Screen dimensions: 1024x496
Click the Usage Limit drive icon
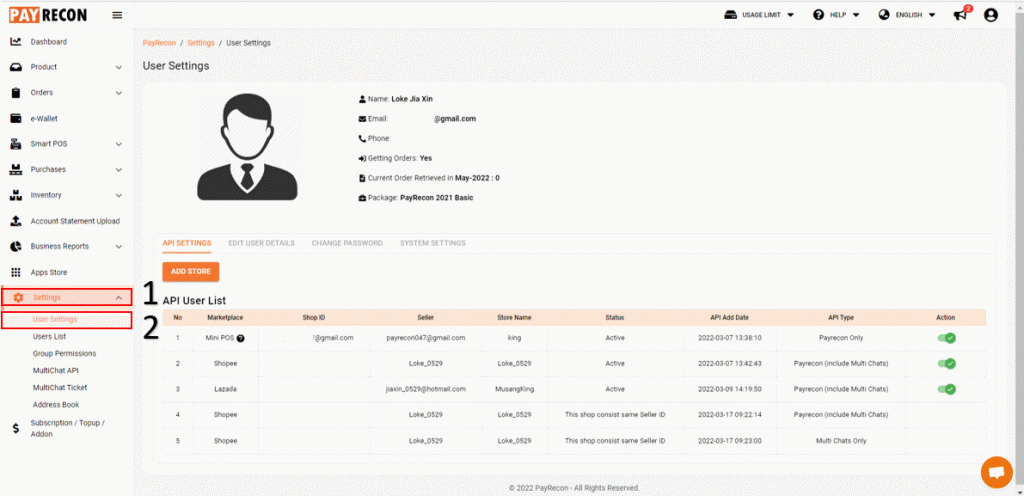[x=731, y=15]
